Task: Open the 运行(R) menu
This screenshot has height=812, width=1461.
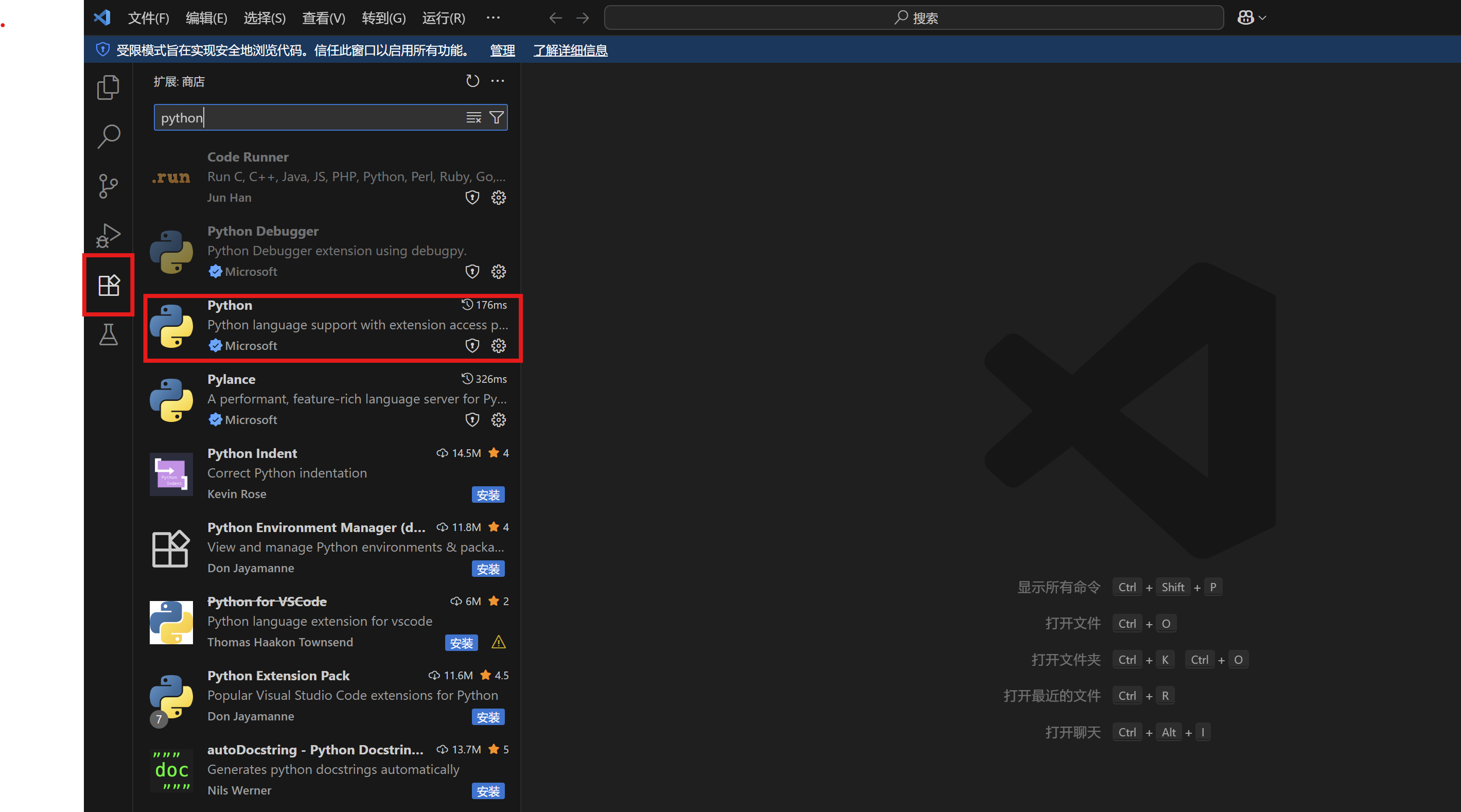Action: tap(443, 17)
